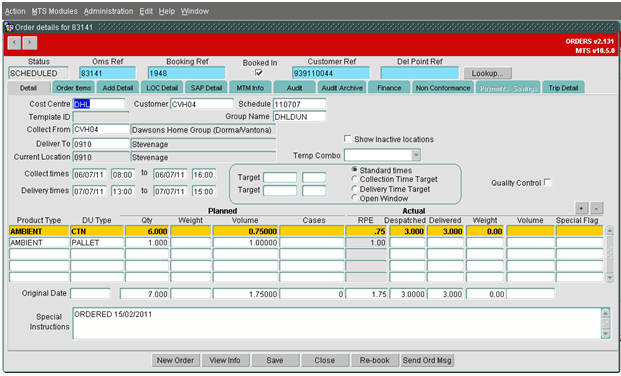
Task: Switch to the Audit Archive tab
Action: 342,88
